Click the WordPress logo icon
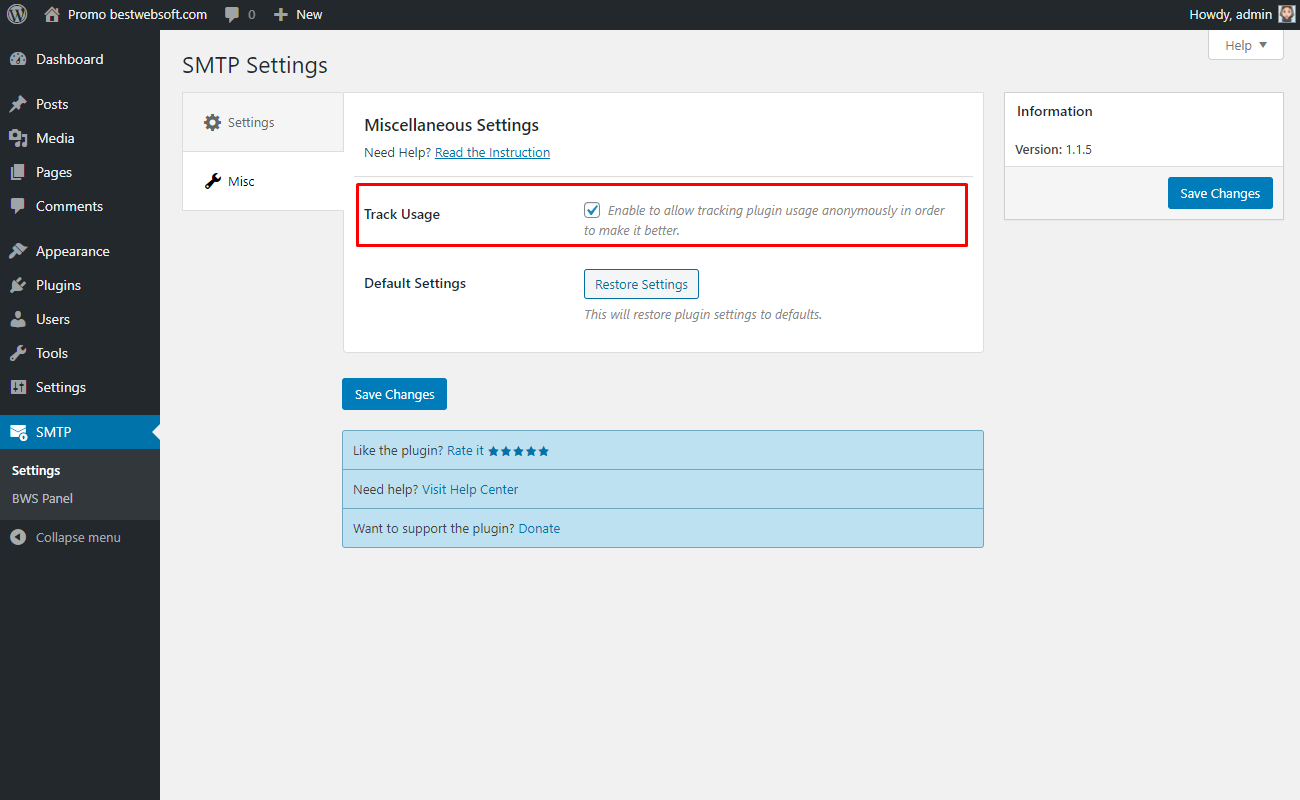1300x800 pixels. click(17, 14)
